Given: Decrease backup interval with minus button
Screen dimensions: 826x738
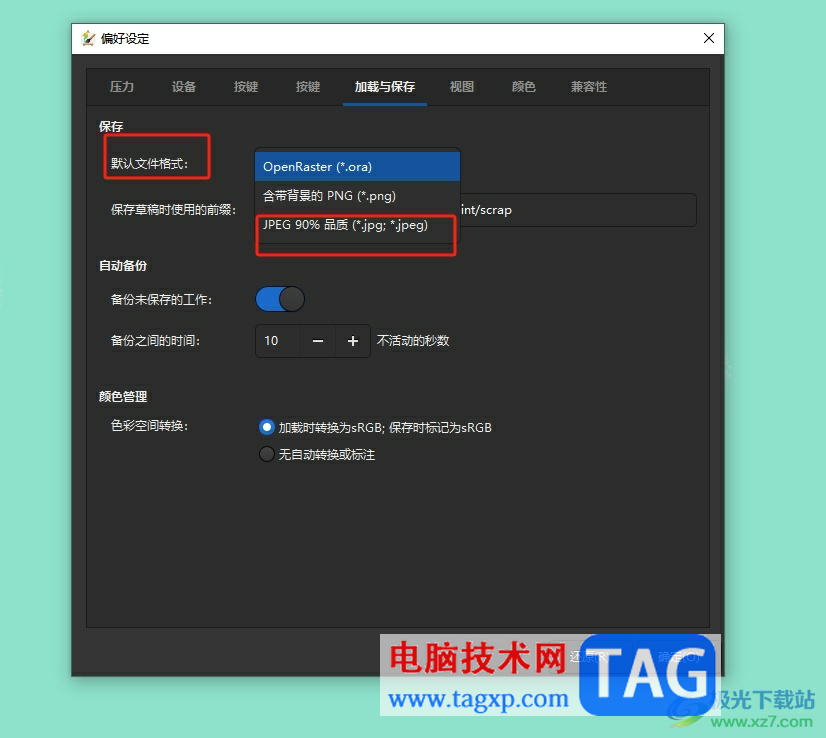Looking at the screenshot, I should (318, 341).
